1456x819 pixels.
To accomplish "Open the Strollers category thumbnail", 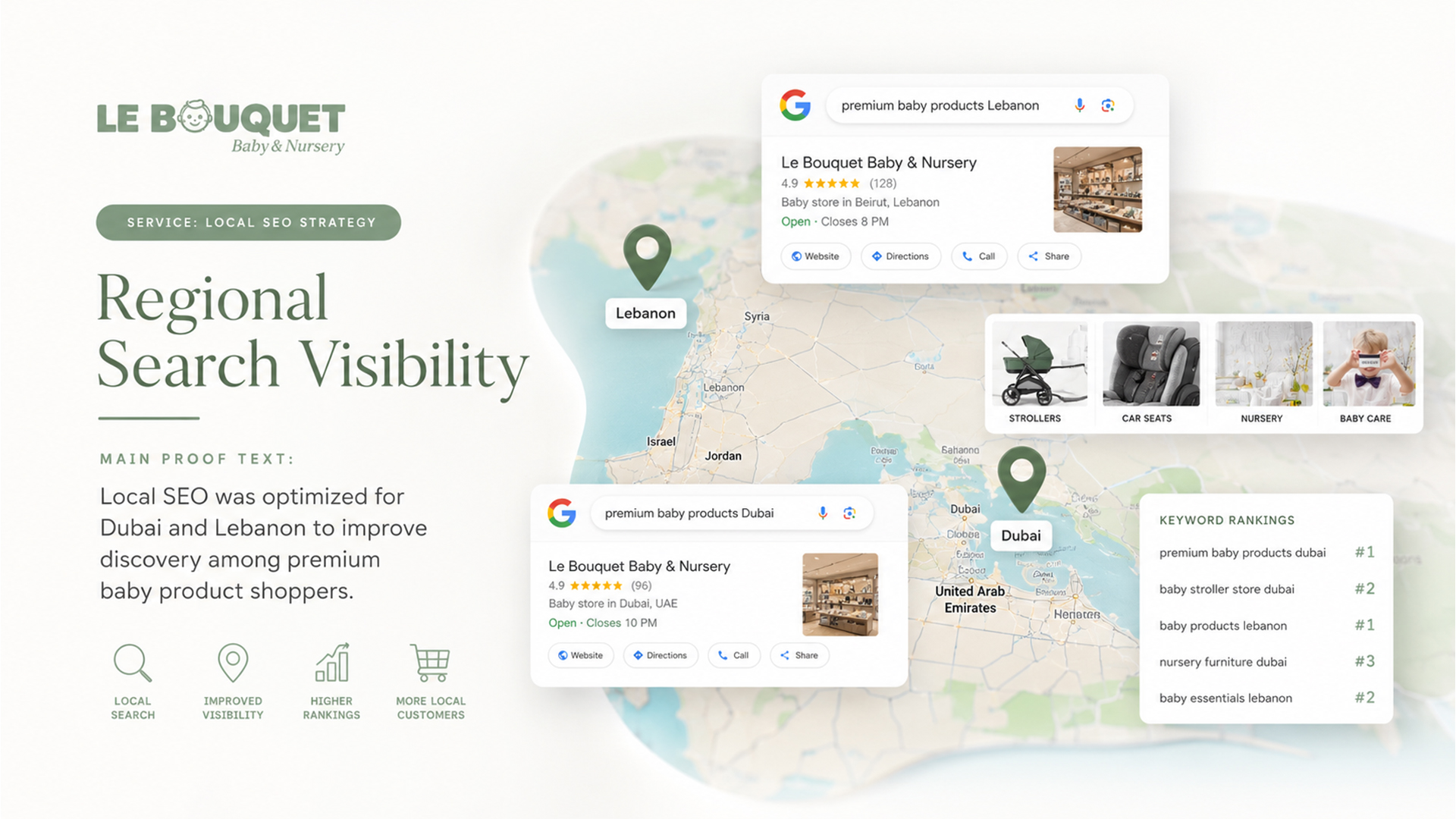I will [1040, 372].
